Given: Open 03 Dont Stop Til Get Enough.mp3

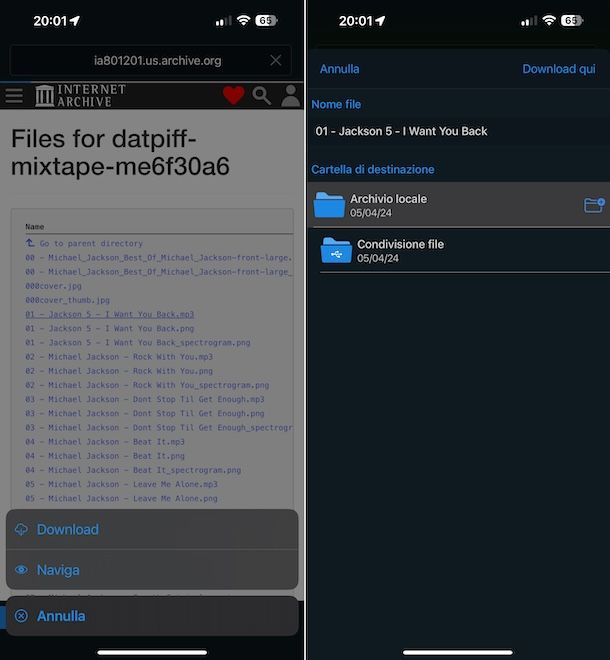Looking at the screenshot, I should point(145,399).
